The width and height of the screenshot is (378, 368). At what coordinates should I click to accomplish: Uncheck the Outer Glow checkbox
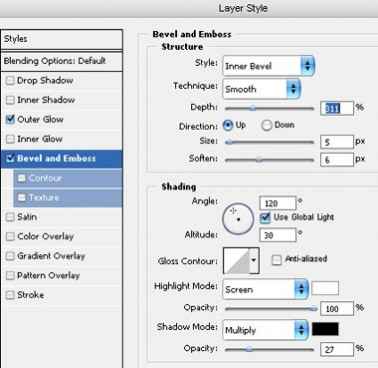pyautogui.click(x=10, y=119)
